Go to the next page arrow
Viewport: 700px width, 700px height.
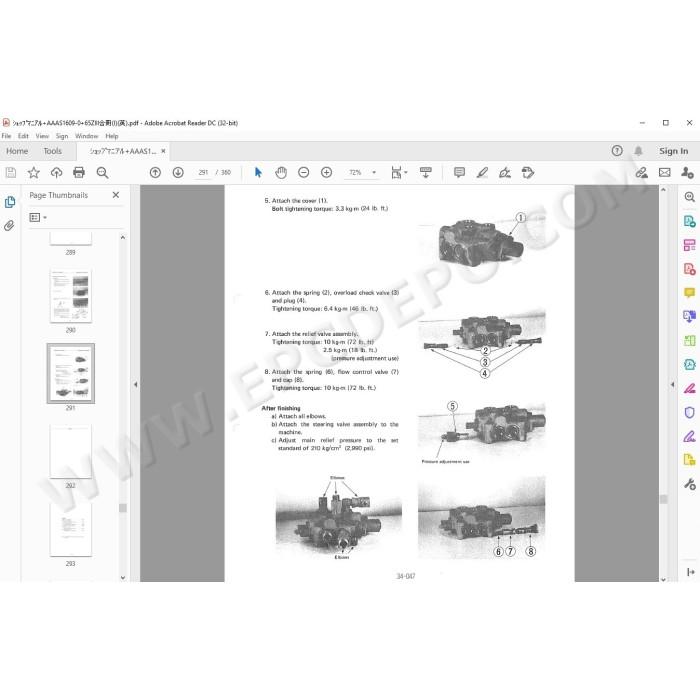(178, 172)
